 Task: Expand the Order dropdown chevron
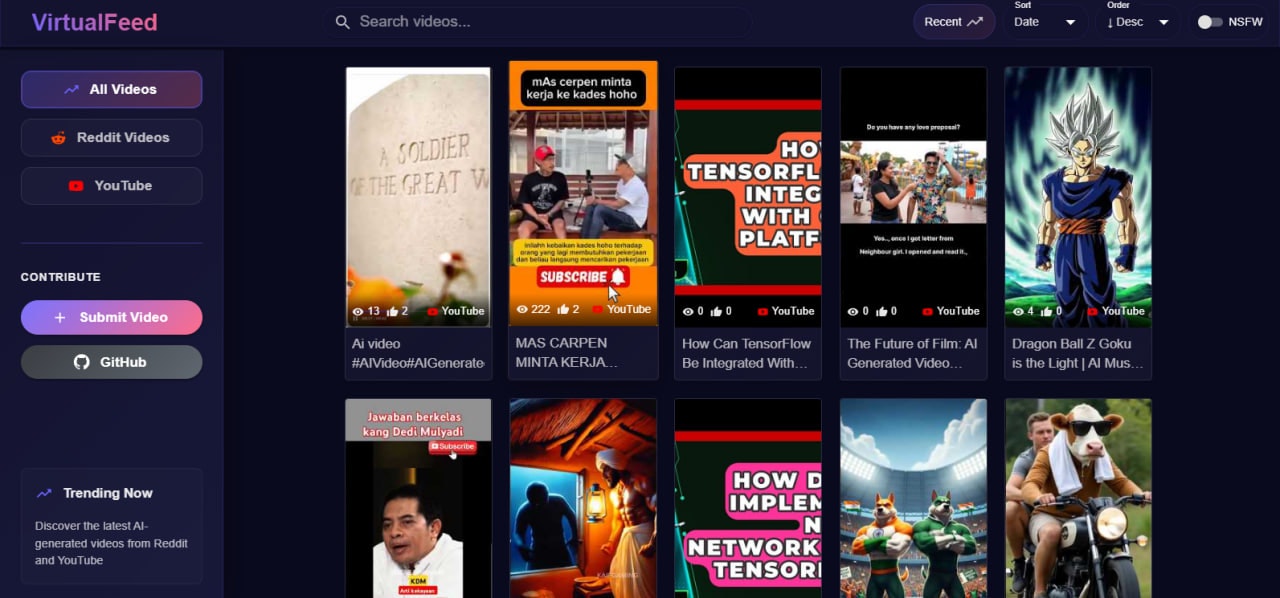[1163, 22]
